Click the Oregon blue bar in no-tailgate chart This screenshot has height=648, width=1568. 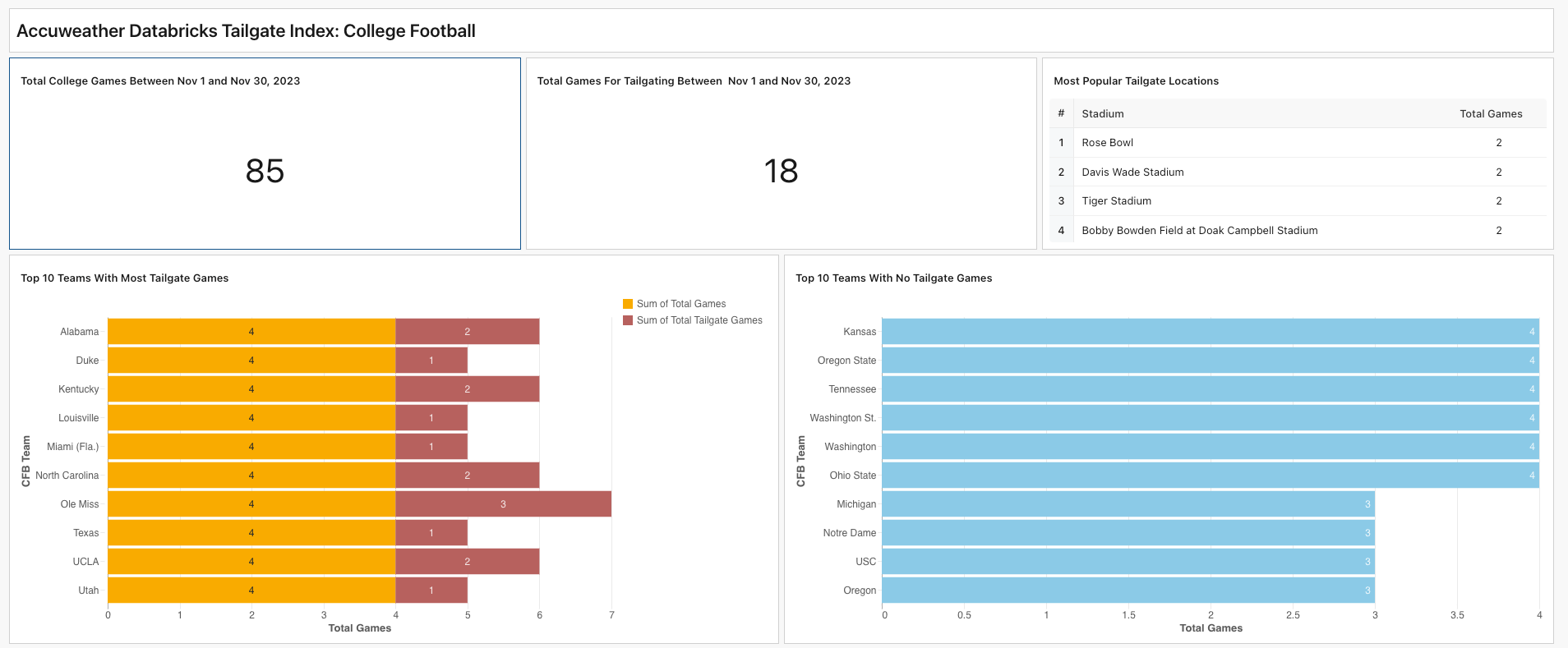[1128, 591]
